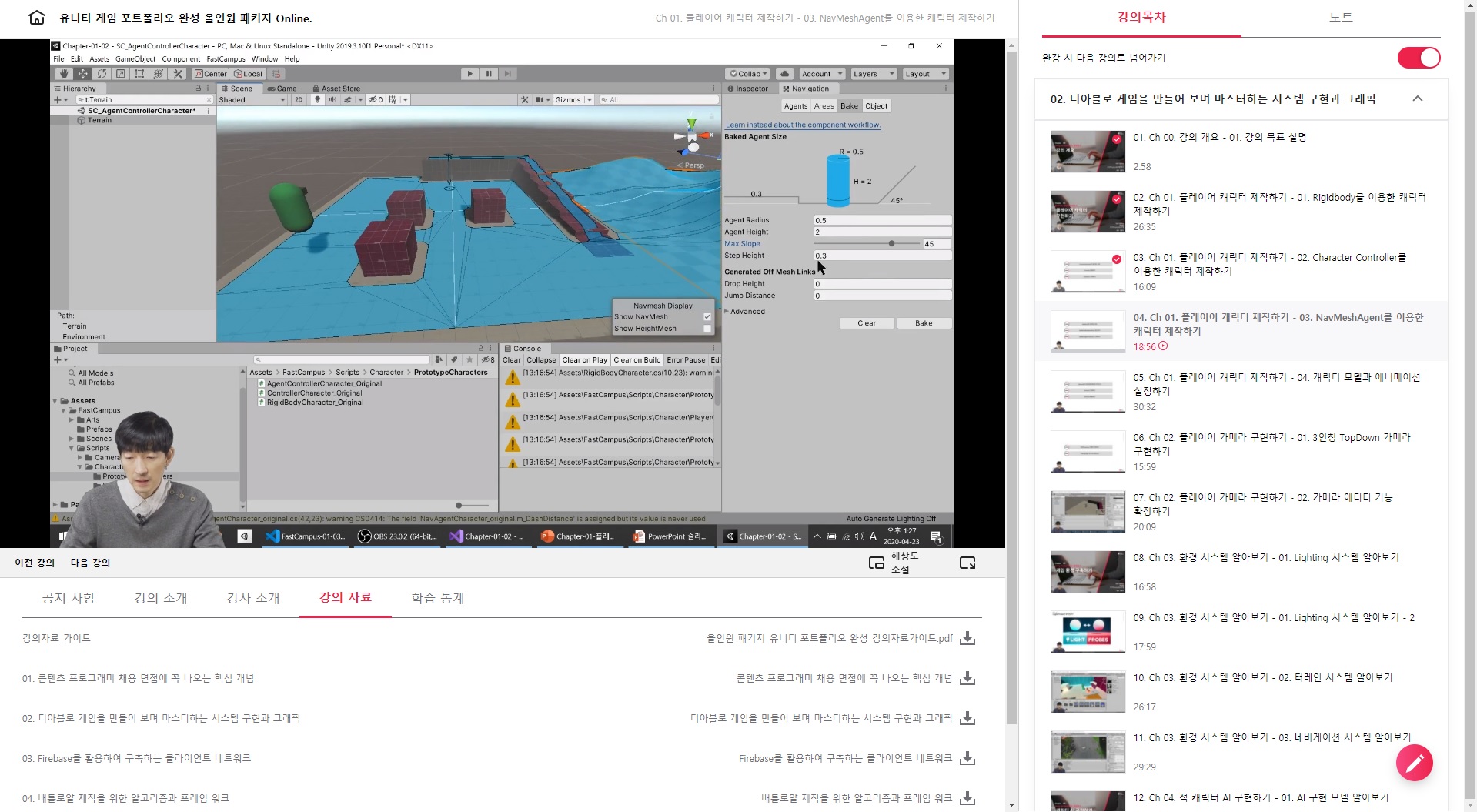This screenshot has width=1477, height=812.
Task: Toggle scene audio speaker icon
Action: [332, 99]
